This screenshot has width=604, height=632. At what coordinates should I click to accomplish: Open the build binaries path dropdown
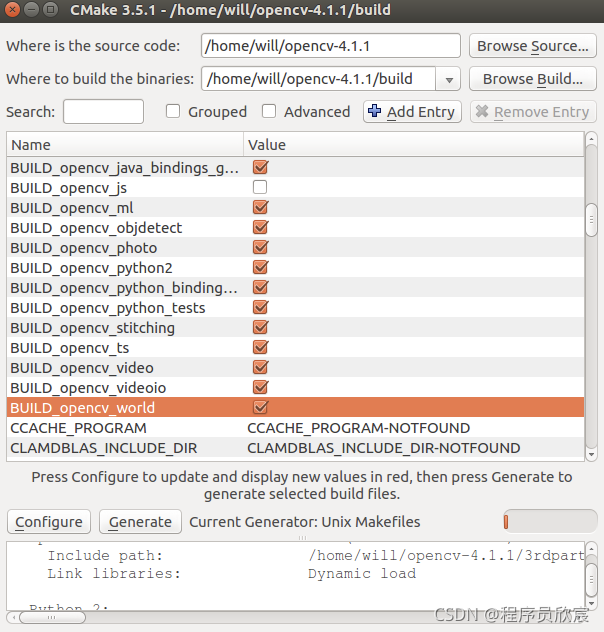449,79
